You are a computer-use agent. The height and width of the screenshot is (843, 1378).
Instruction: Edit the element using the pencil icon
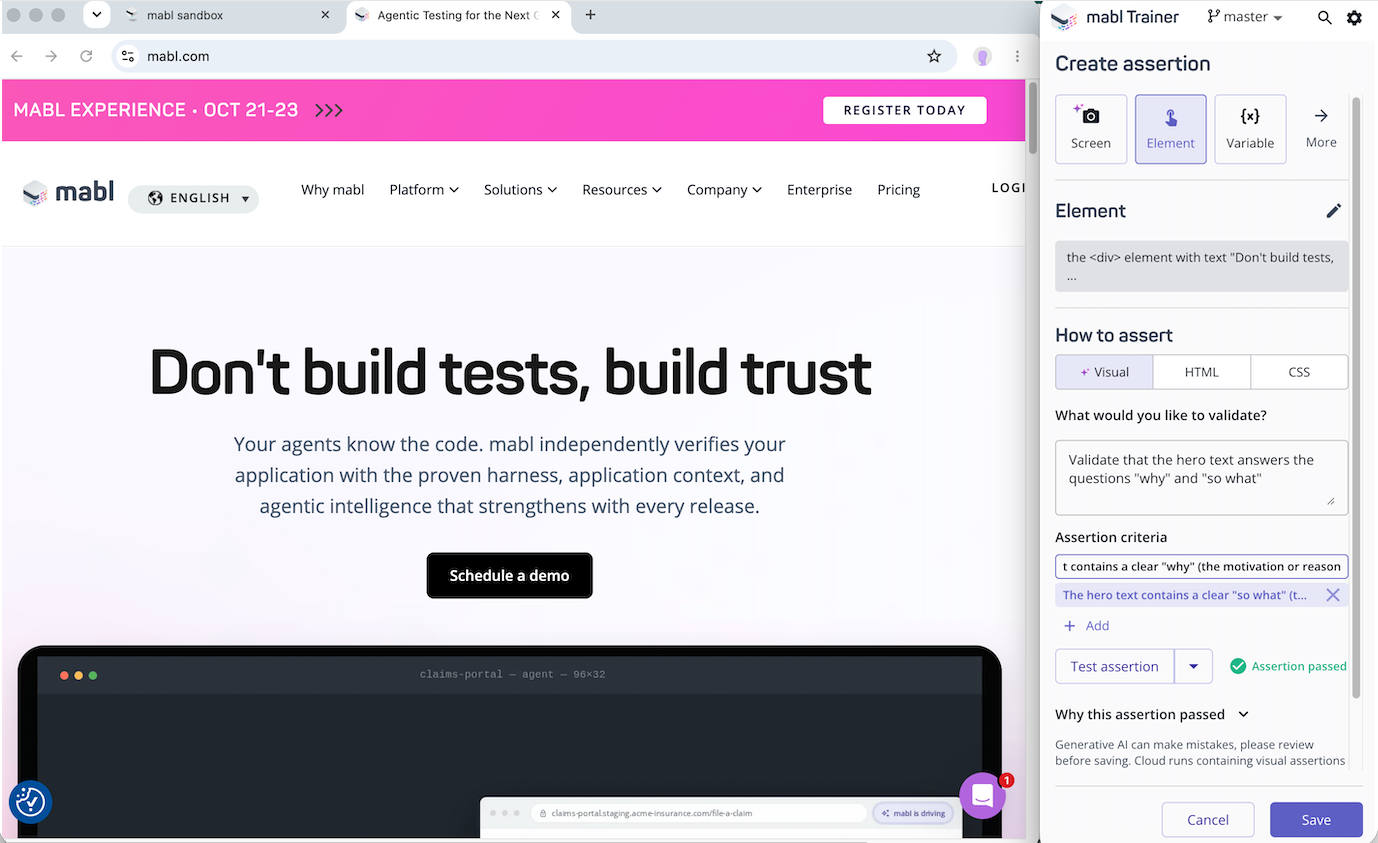pos(1333,211)
